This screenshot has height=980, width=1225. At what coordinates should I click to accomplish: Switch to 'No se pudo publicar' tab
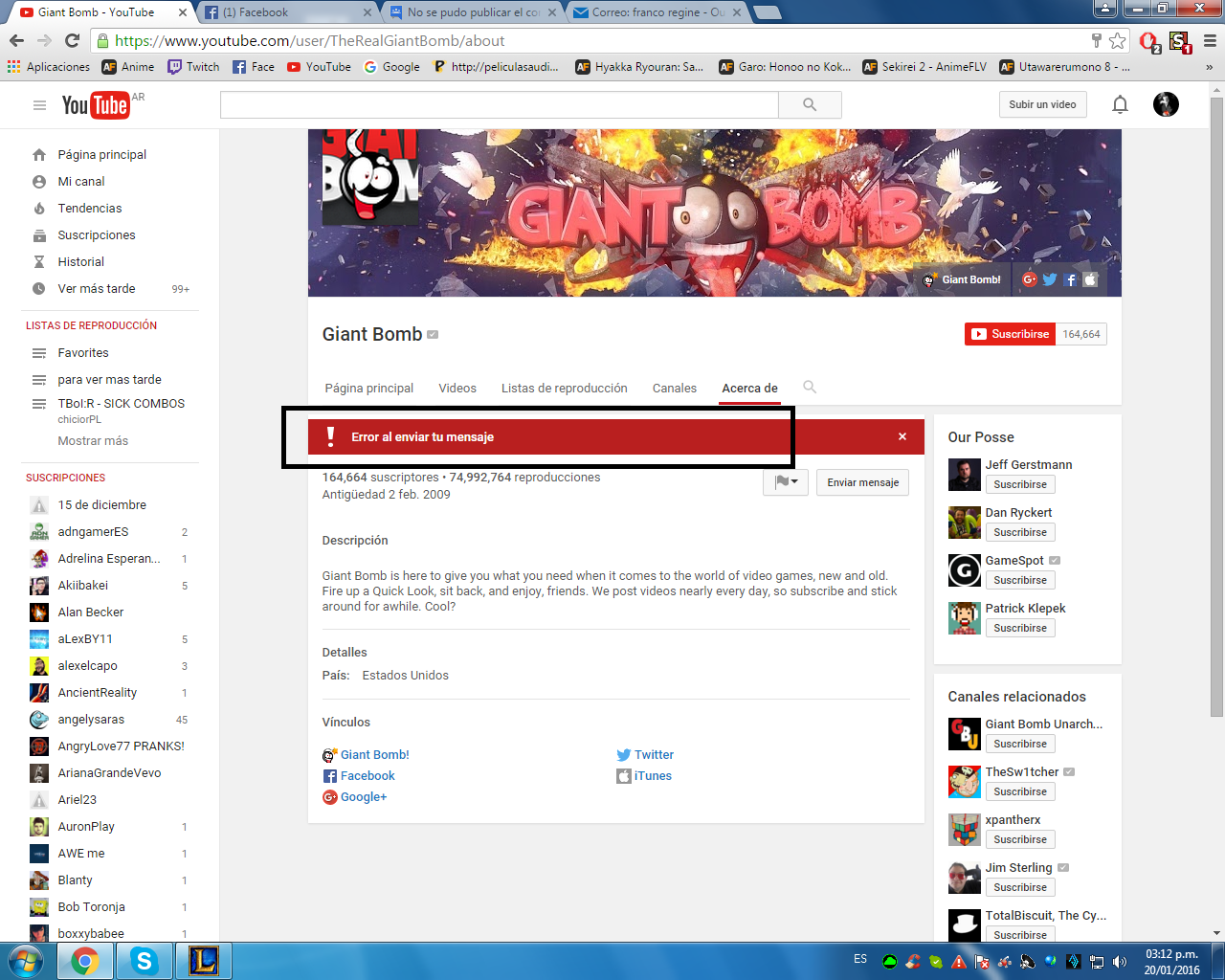point(474,12)
